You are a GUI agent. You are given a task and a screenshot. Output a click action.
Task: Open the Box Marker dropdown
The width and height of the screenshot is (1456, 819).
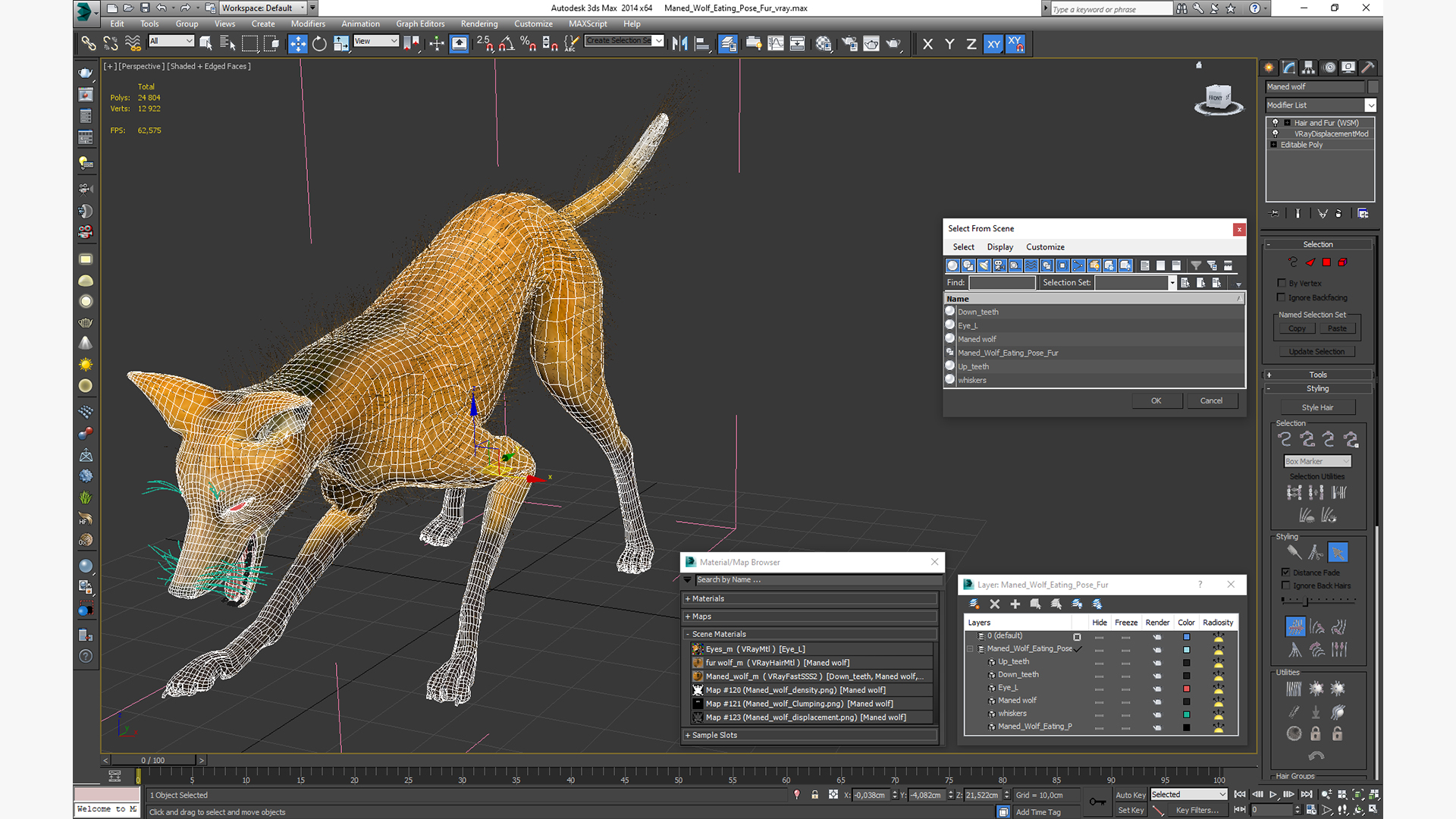click(x=1317, y=461)
